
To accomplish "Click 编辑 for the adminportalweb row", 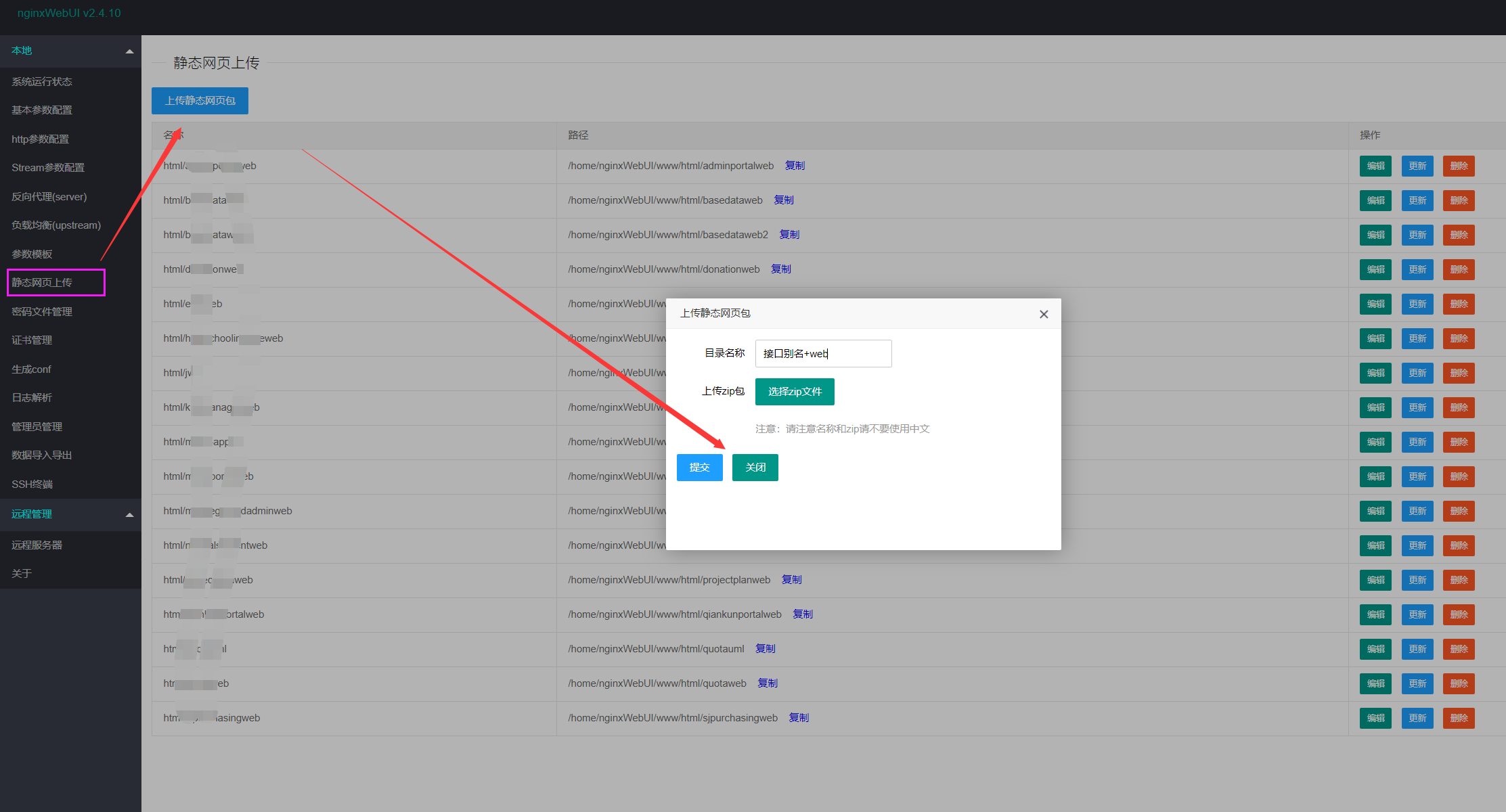I will coord(1375,166).
